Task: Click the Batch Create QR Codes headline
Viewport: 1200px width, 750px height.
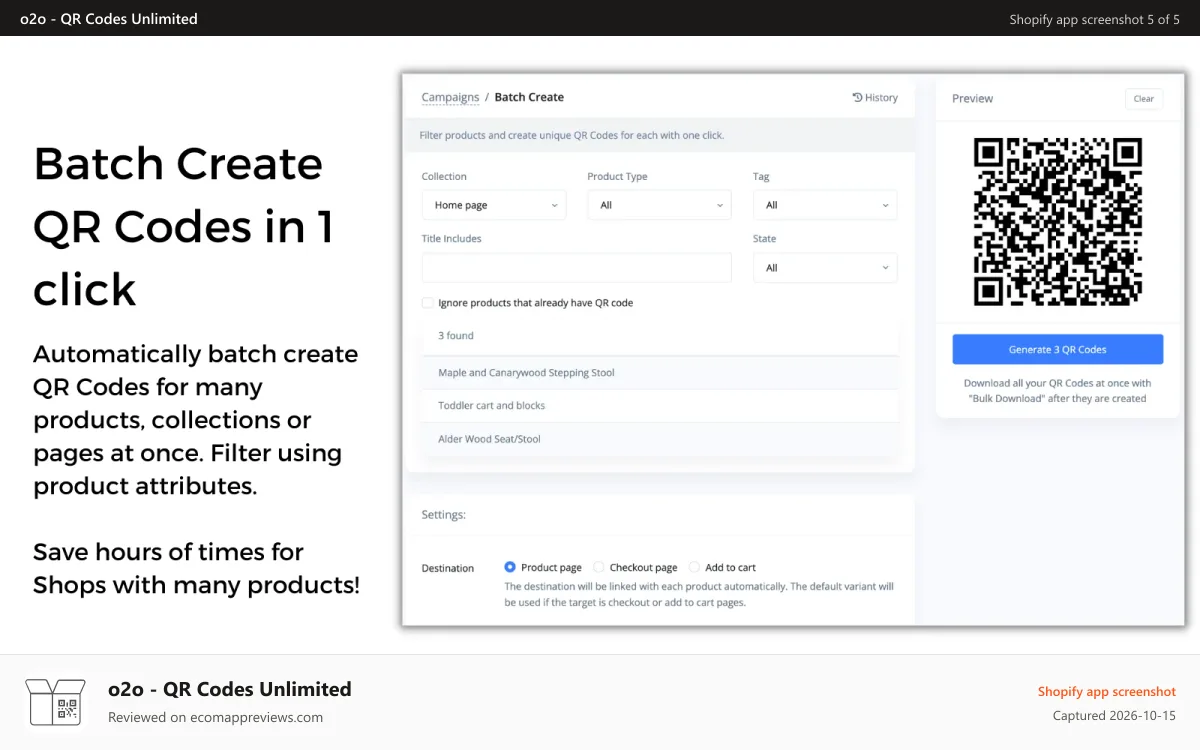Action: (x=183, y=226)
